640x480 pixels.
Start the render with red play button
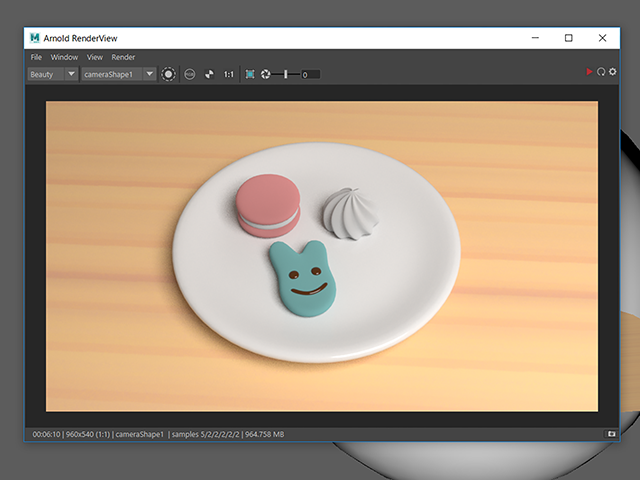tap(589, 72)
